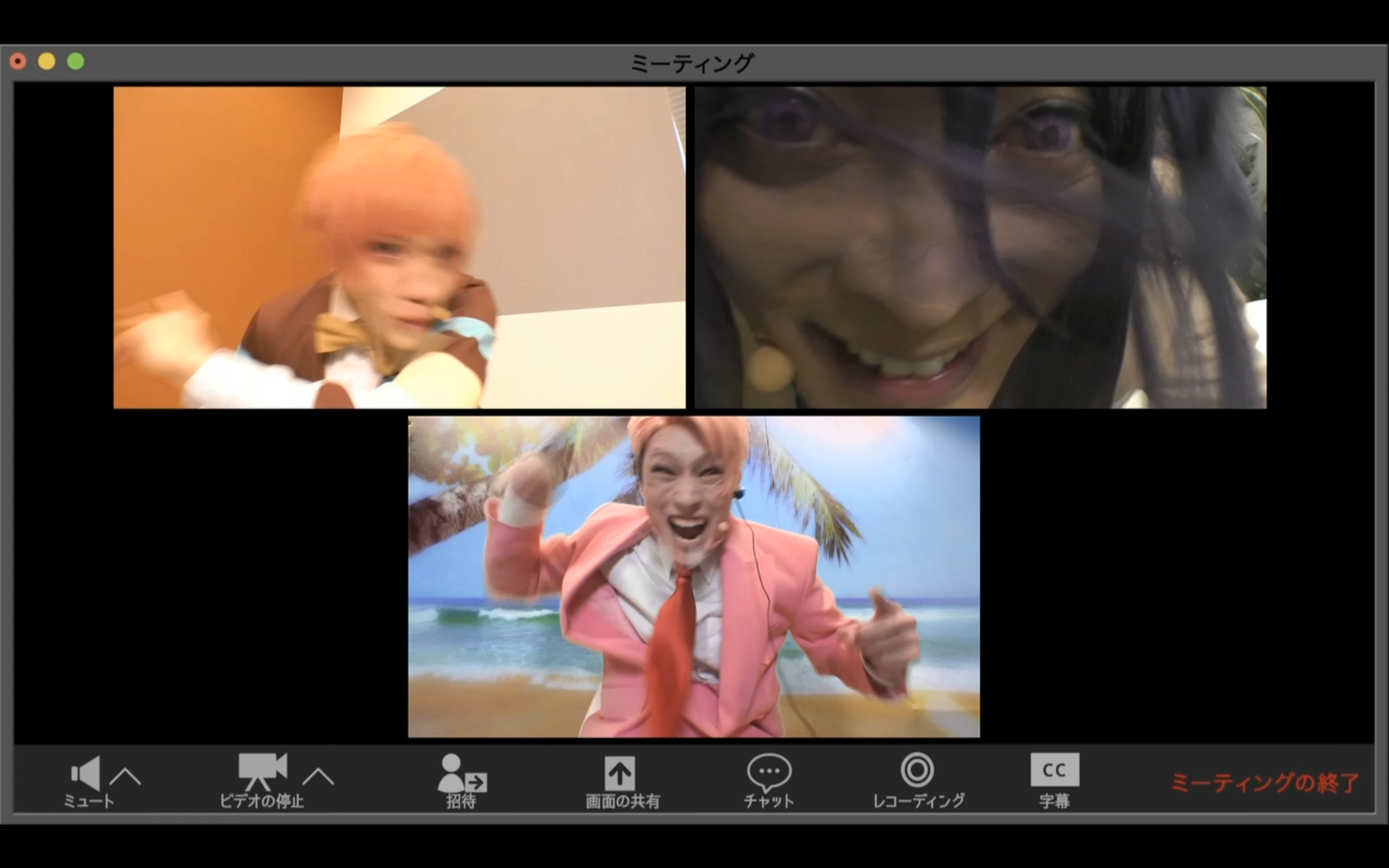Close the meeting window with red button

coord(18,61)
